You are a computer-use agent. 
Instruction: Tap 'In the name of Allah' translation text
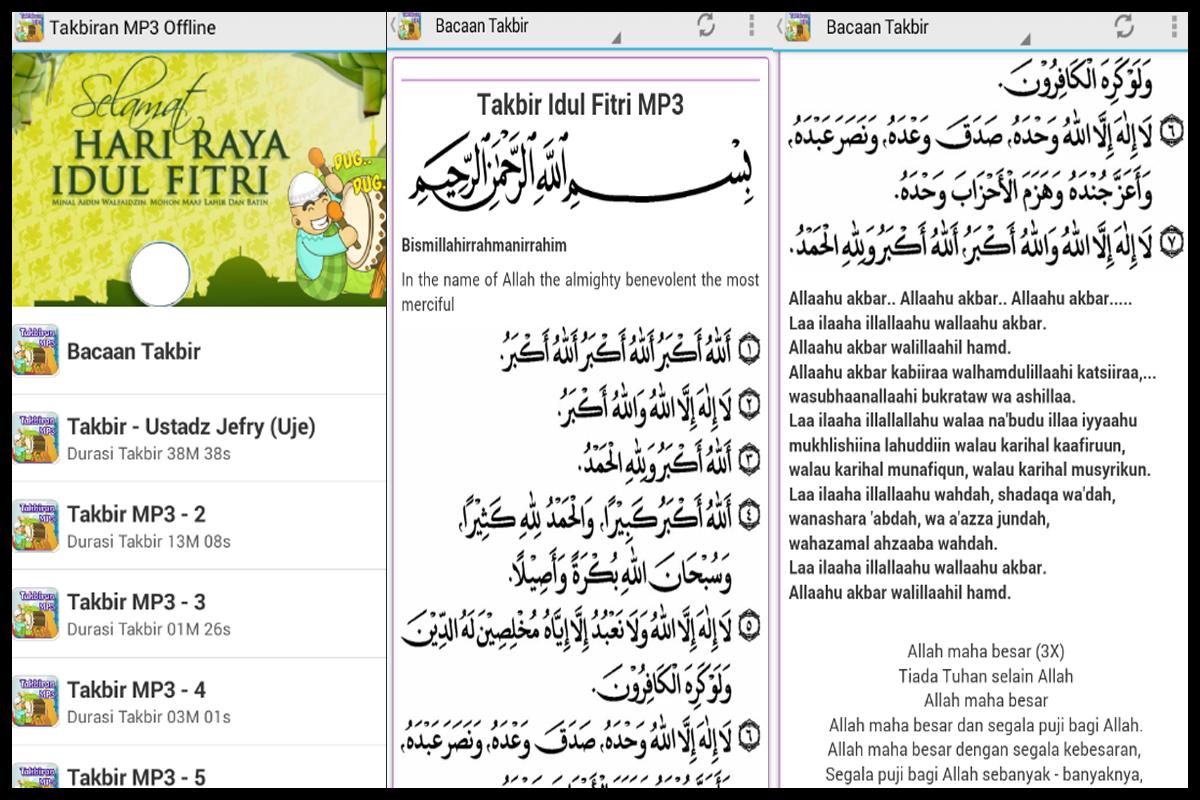coord(580,292)
